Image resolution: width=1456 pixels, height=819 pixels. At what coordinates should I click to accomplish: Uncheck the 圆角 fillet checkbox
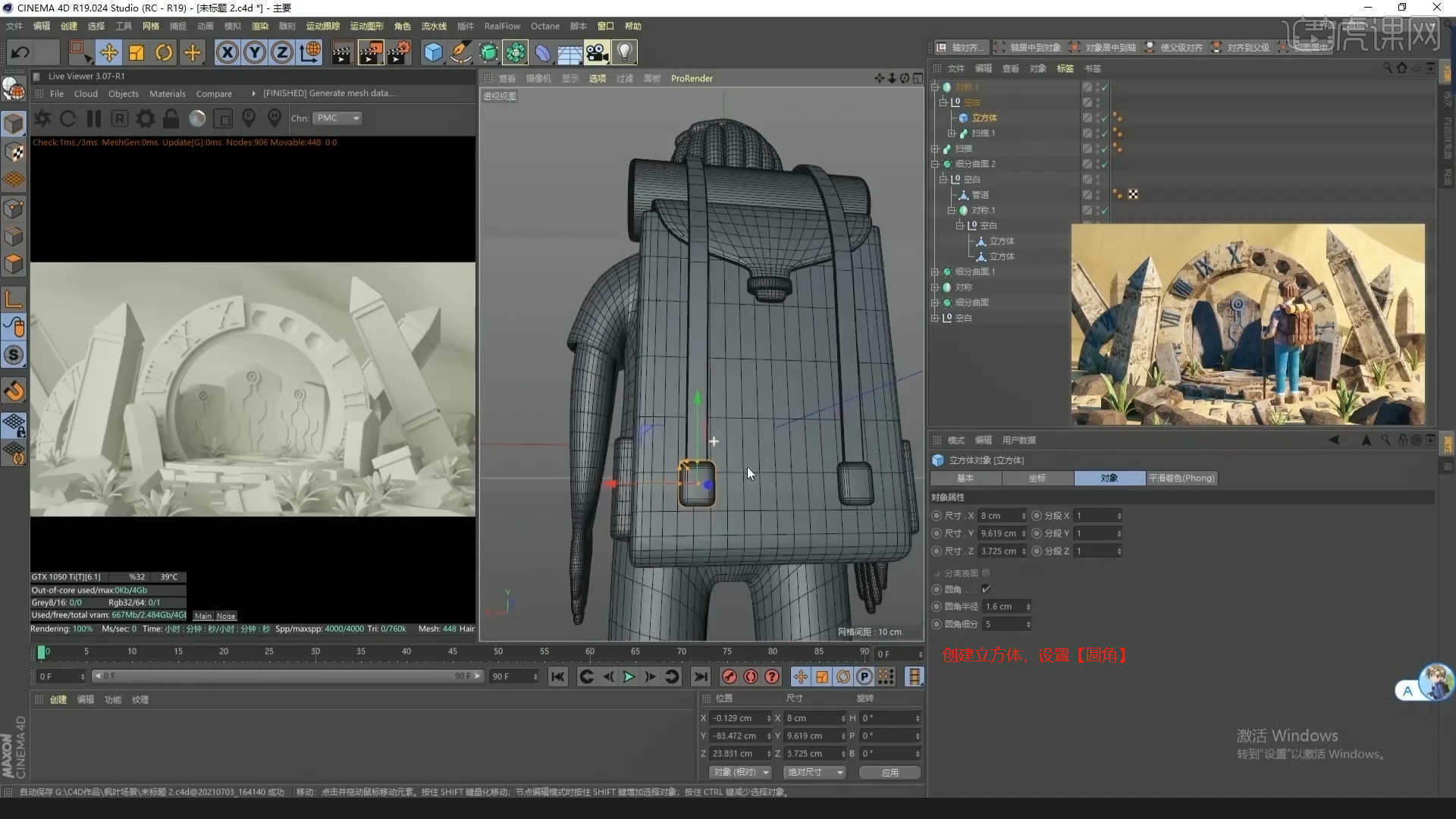[986, 589]
